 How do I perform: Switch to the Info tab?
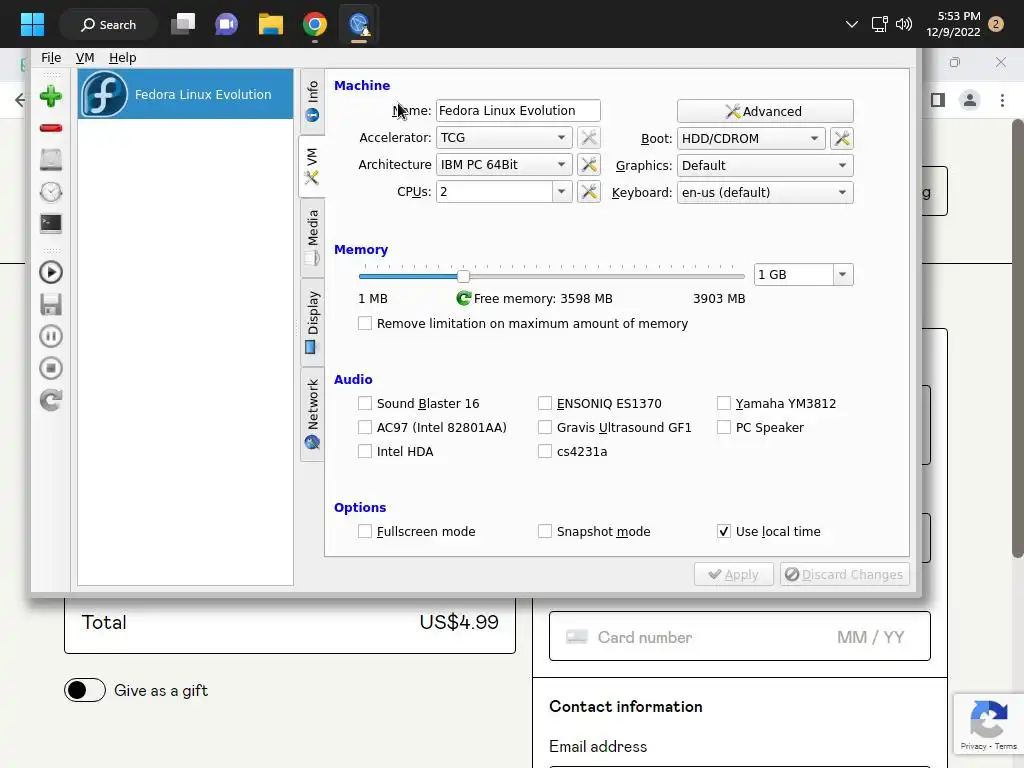click(x=312, y=101)
